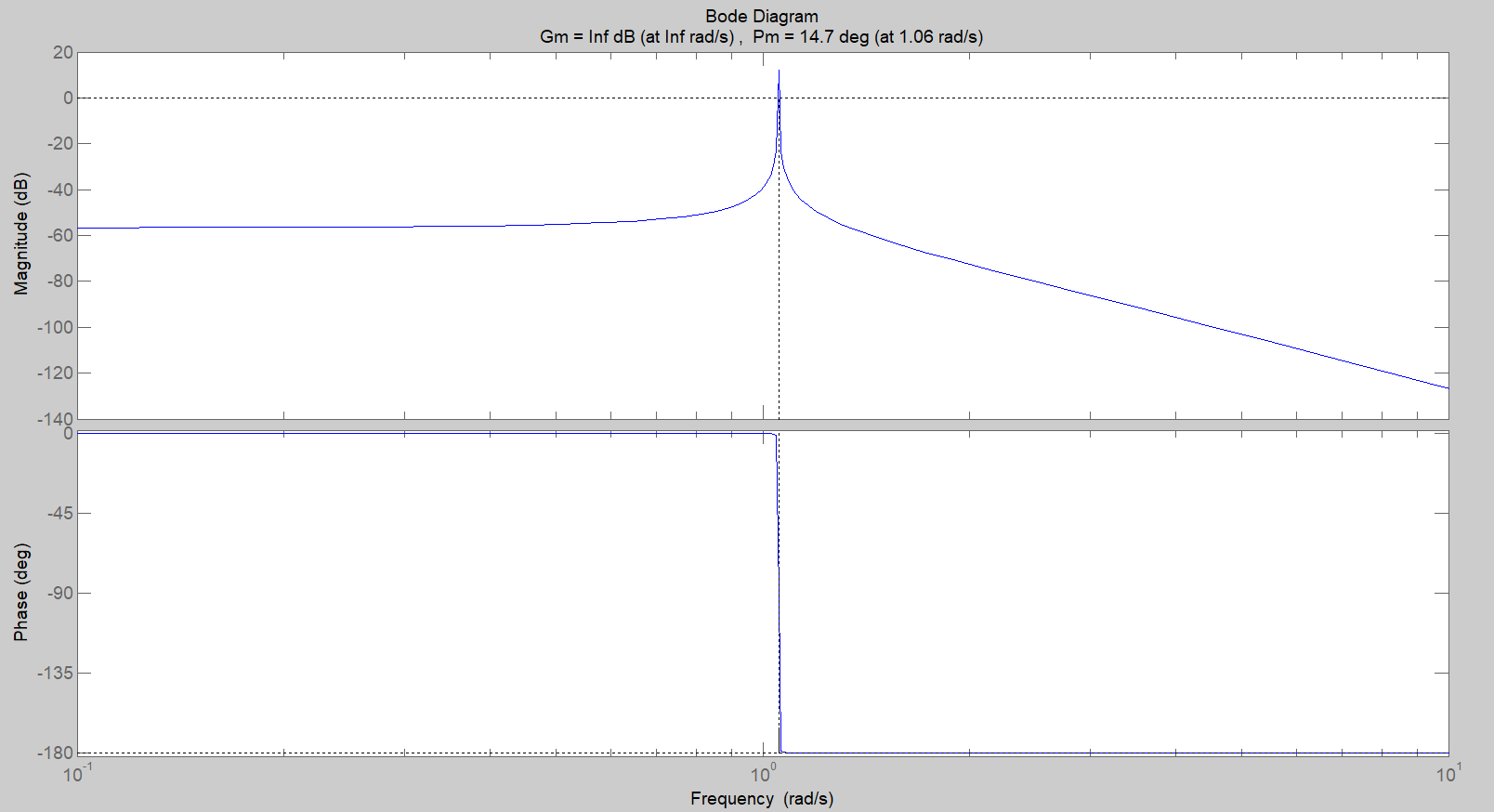Click the 'Phase (deg)' axis label

click(21, 592)
